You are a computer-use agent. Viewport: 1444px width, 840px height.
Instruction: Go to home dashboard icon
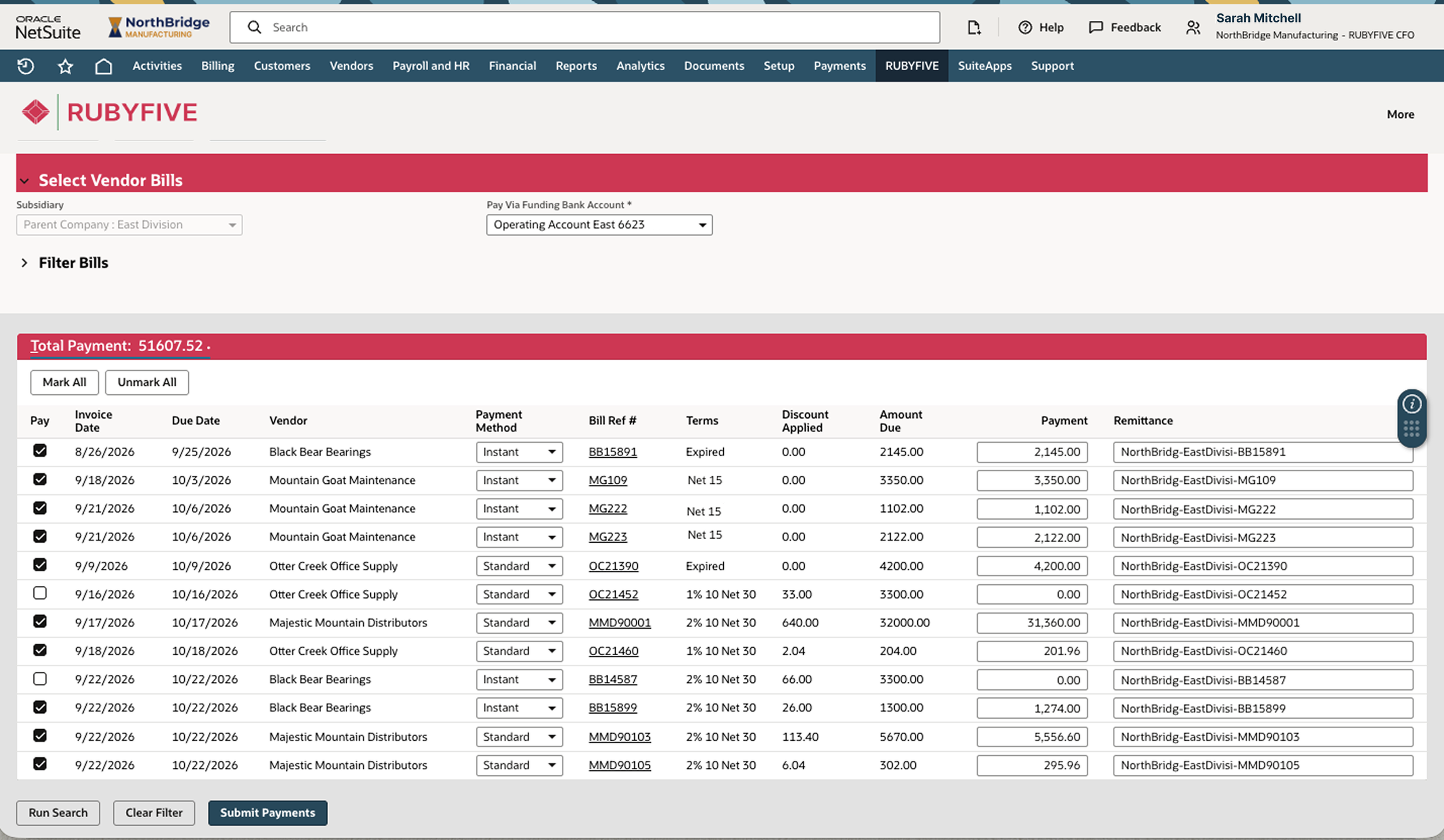pos(103,66)
